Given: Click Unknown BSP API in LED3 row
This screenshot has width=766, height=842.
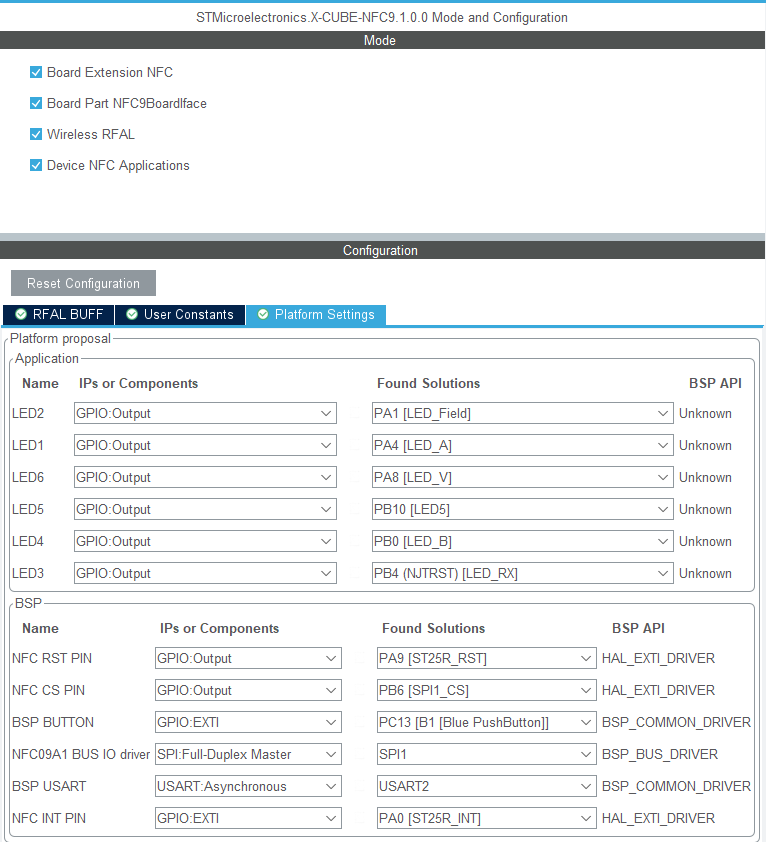Looking at the screenshot, I should point(705,573).
